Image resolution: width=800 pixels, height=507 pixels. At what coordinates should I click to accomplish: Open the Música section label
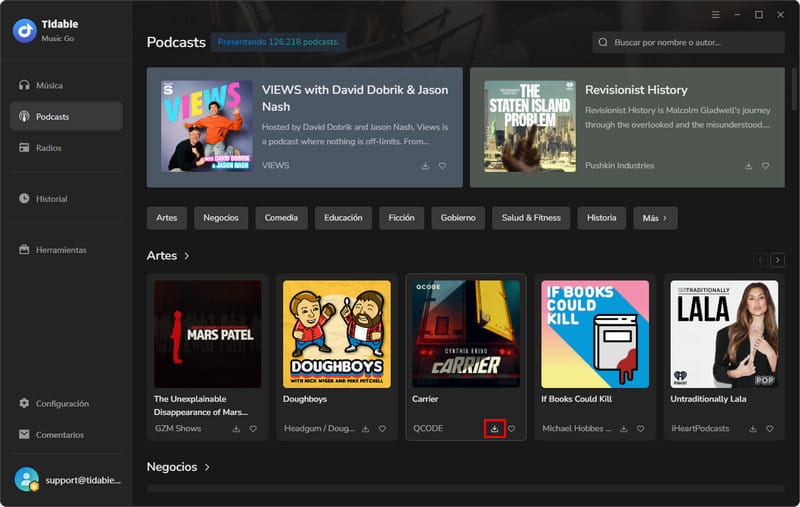coord(49,86)
